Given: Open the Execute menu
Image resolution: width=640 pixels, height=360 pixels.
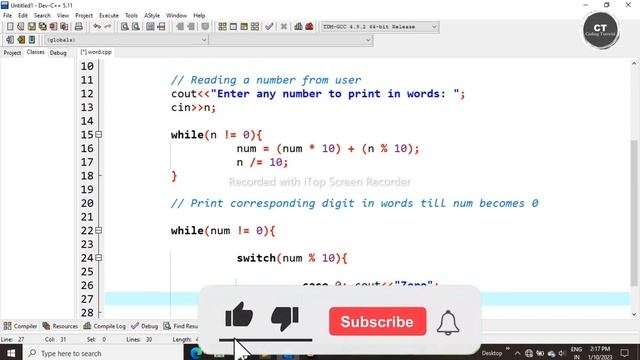Looking at the screenshot, I should (109, 16).
